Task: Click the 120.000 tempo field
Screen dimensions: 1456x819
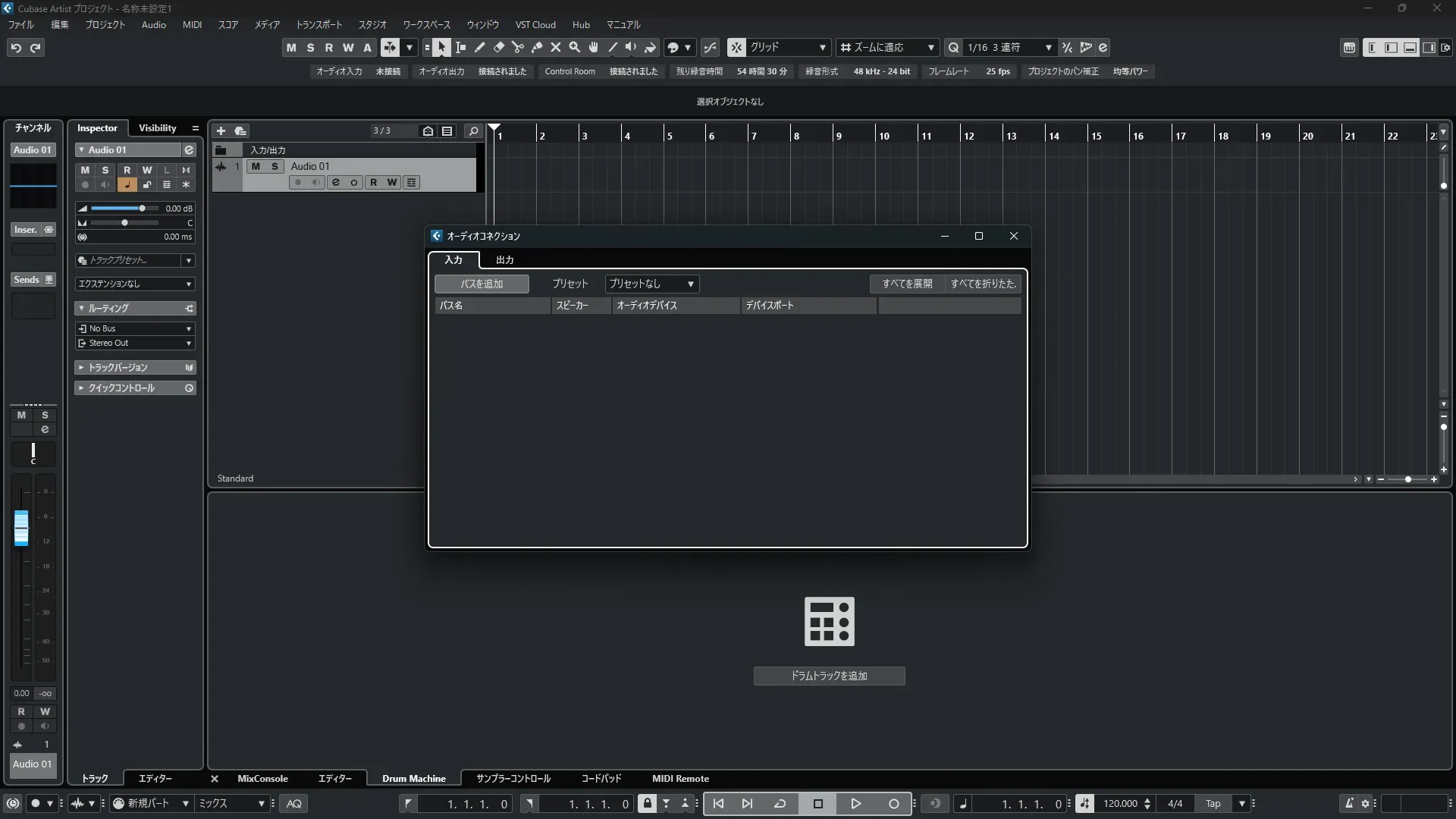Action: pos(1120,803)
